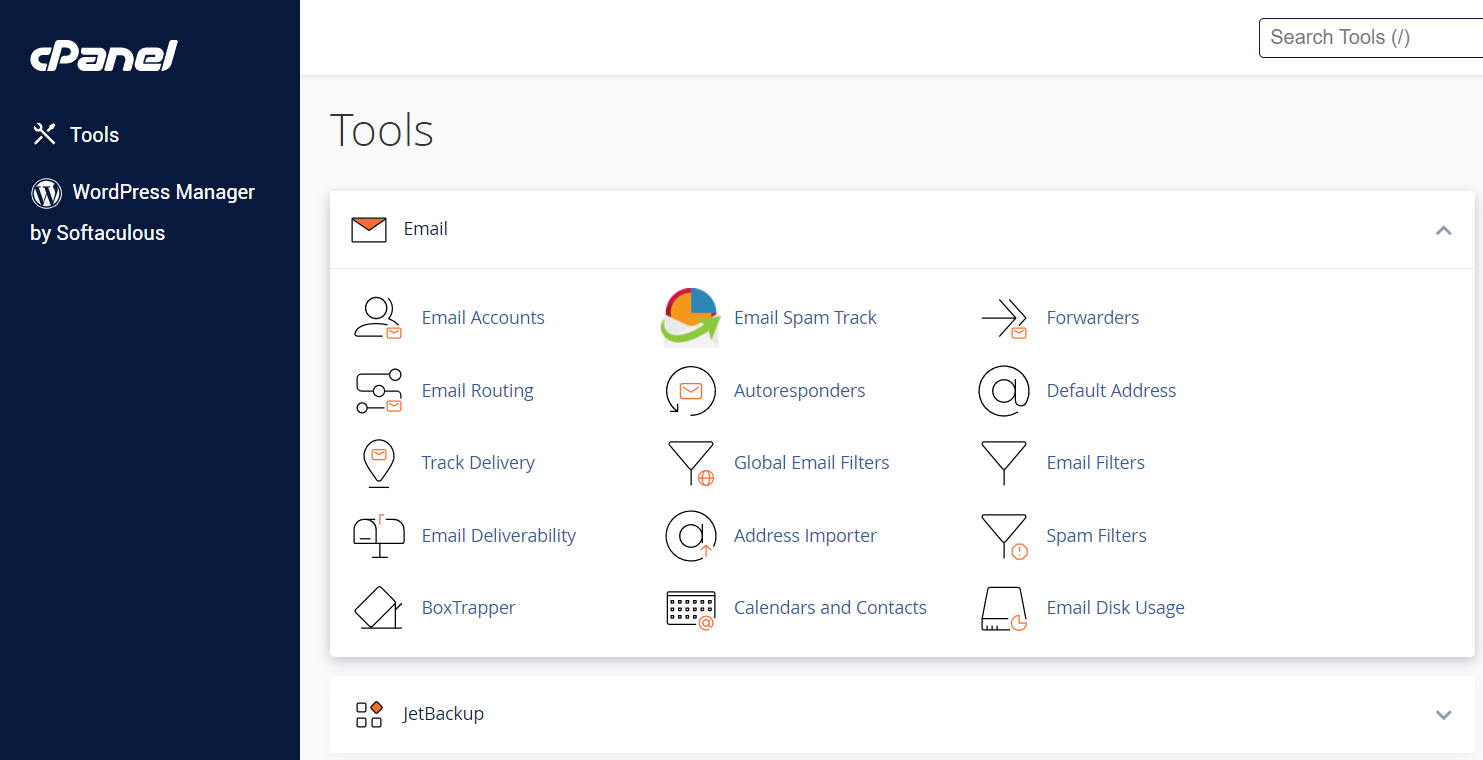The width and height of the screenshot is (1483, 760).
Task: Click the Autoresponders icon
Action: coord(691,391)
